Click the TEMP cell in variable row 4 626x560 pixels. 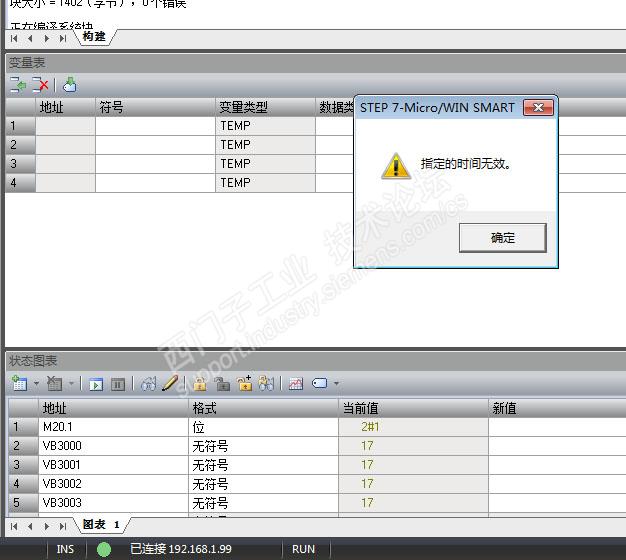(x=265, y=183)
